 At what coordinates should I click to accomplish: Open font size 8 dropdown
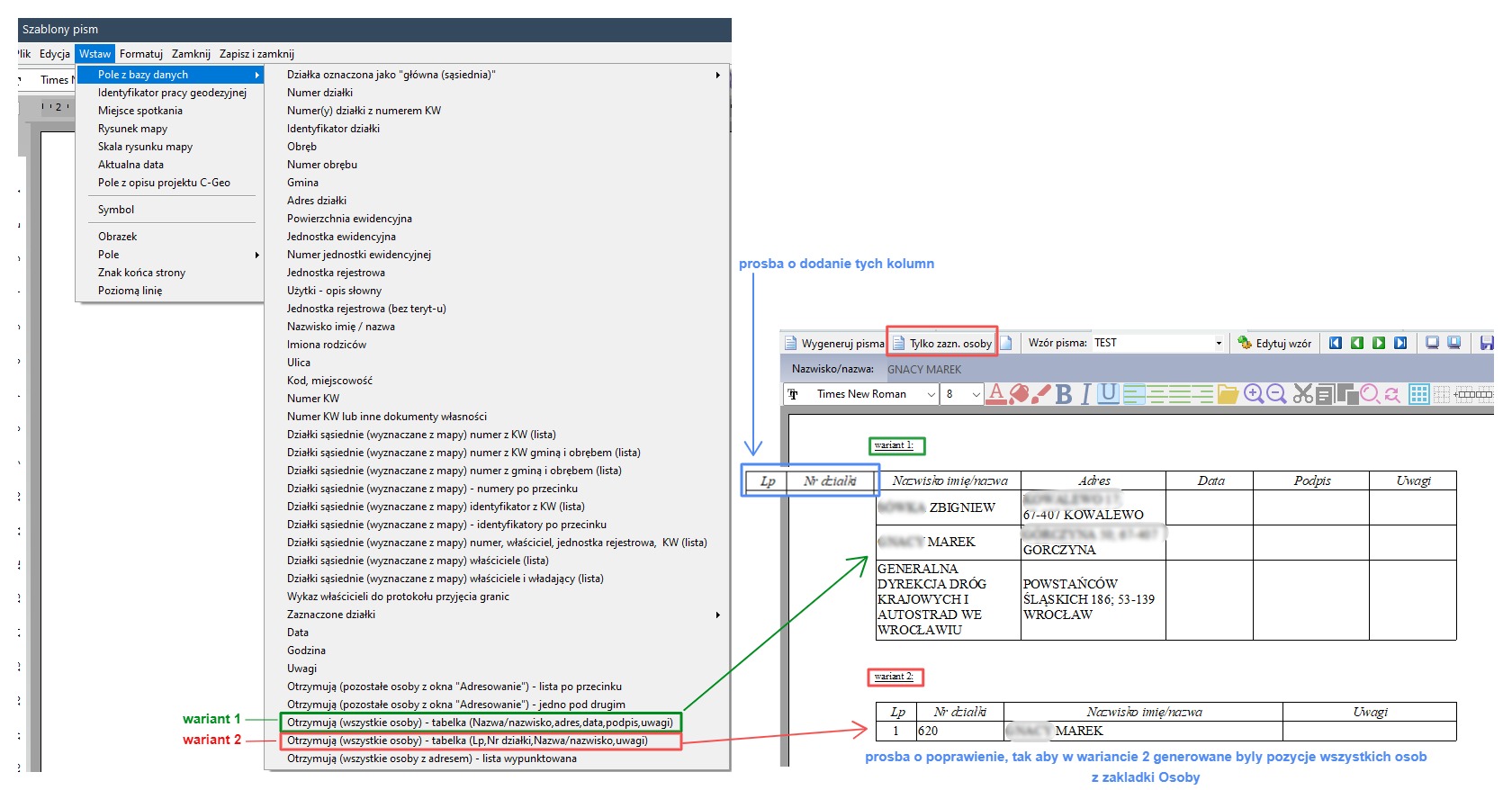click(x=976, y=394)
